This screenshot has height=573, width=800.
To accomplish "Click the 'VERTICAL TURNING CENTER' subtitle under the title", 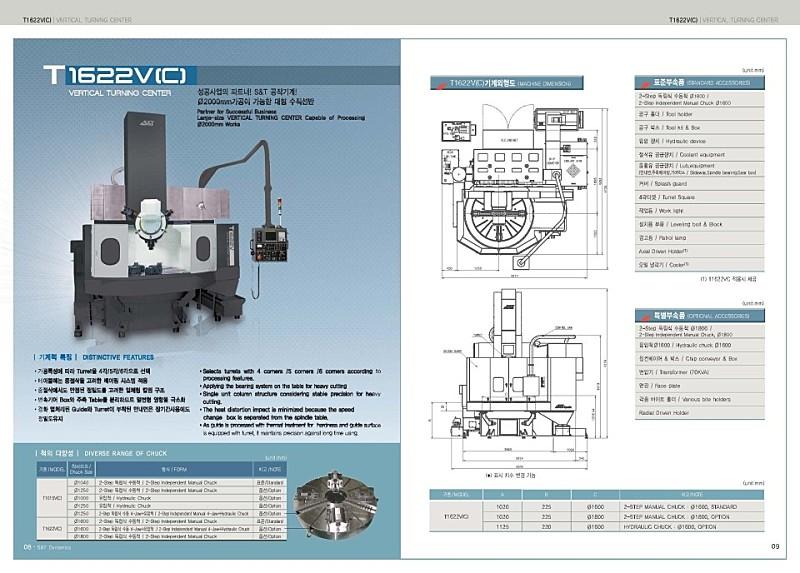I will tap(120, 93).
